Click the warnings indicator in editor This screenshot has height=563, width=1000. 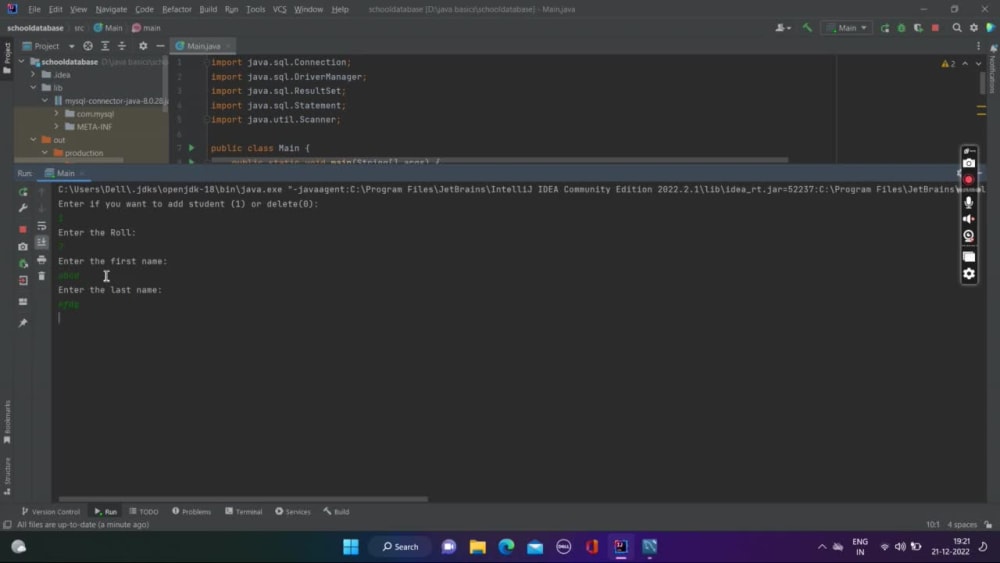pyautogui.click(x=948, y=64)
